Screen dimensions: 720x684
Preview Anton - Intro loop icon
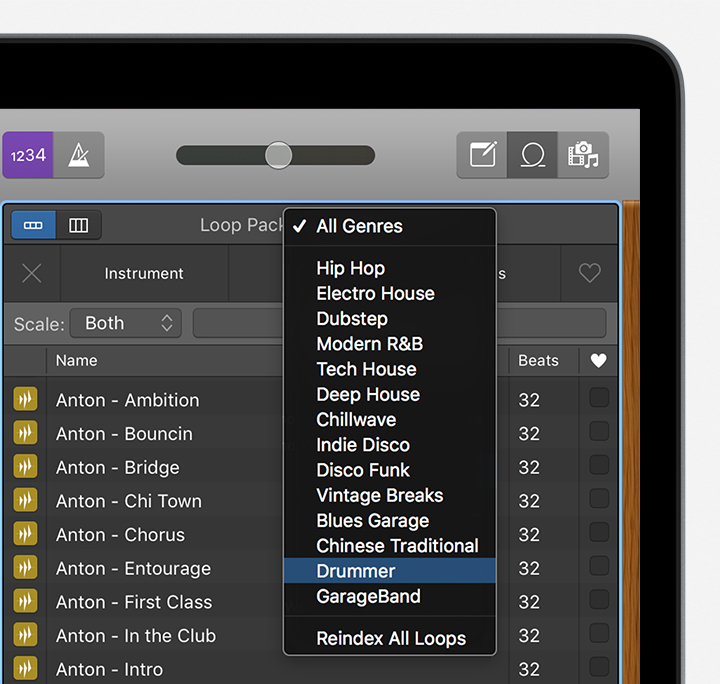pos(25,668)
